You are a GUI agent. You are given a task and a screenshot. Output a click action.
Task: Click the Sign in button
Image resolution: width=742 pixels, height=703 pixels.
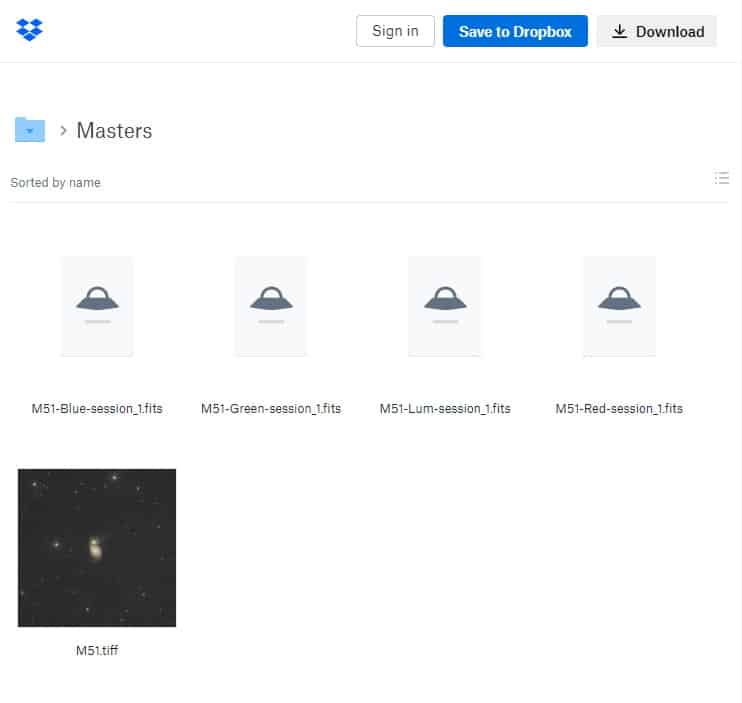point(395,31)
